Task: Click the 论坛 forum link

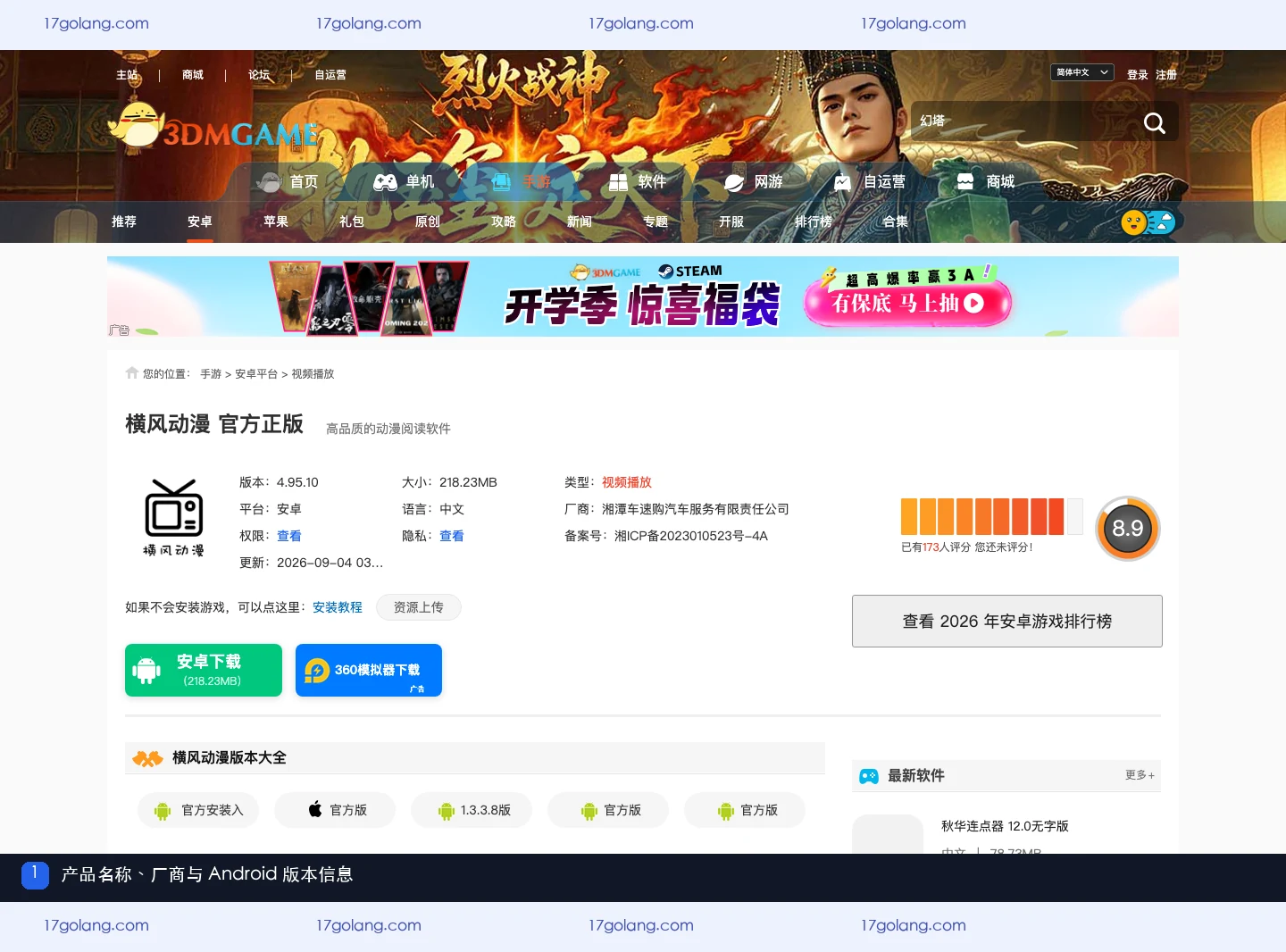Action: coord(259,75)
